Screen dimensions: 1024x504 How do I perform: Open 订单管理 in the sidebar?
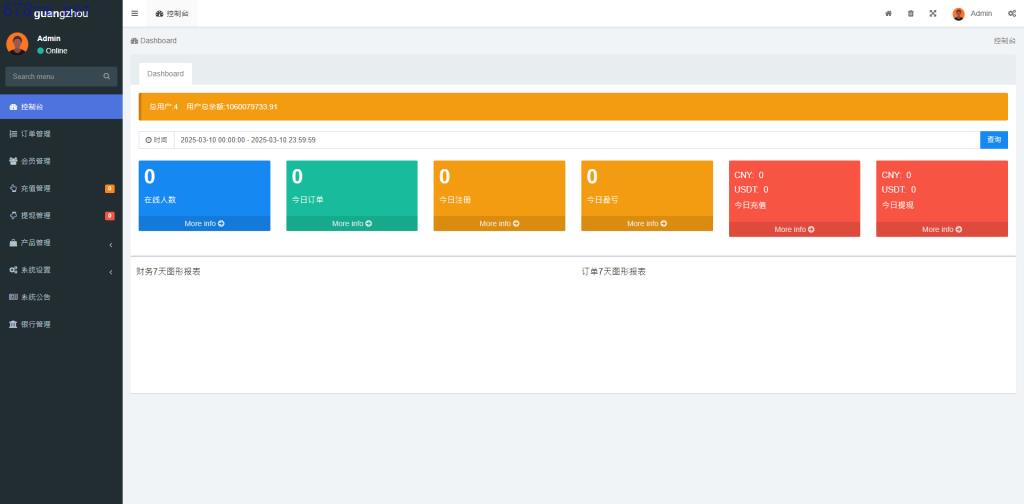(36, 133)
